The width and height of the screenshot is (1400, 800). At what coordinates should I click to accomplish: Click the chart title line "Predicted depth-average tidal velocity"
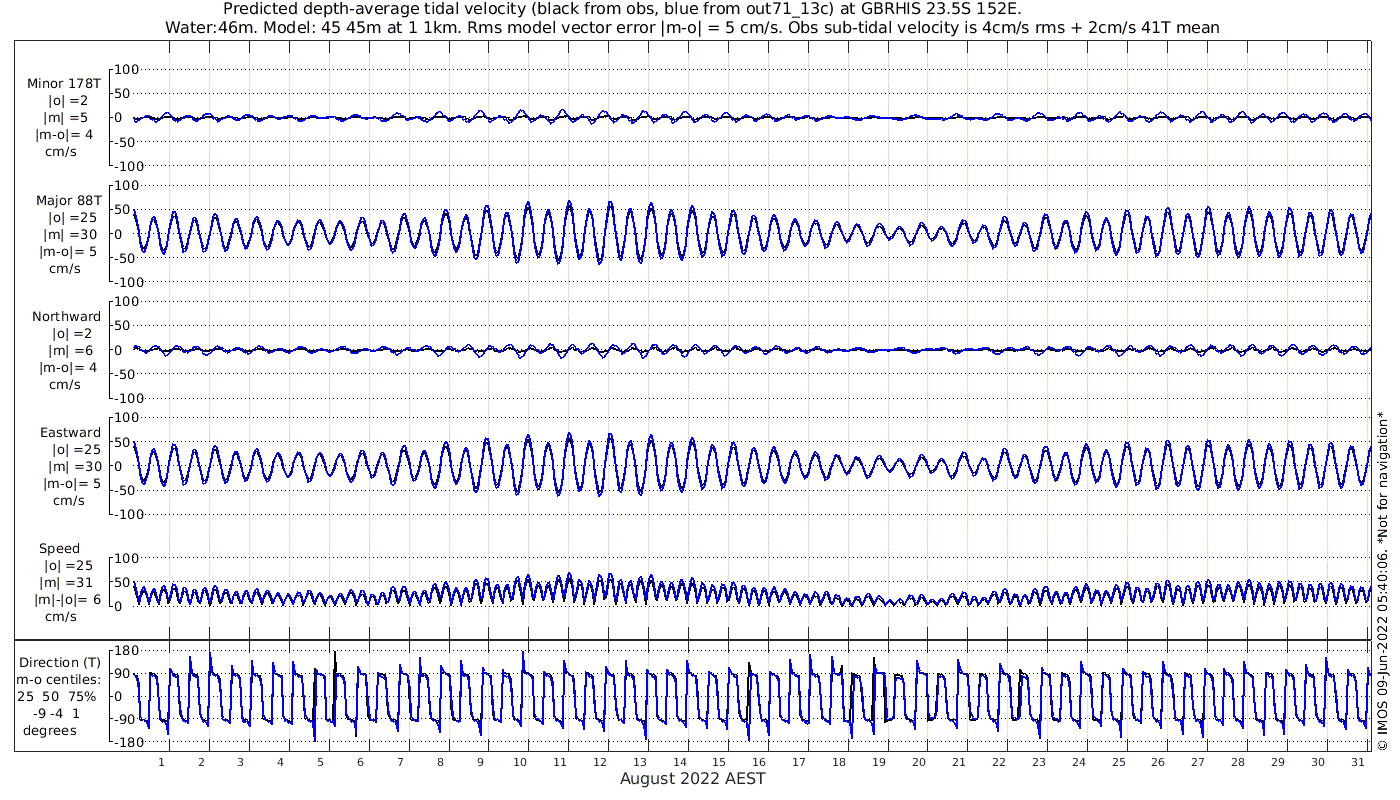pyautogui.click(x=622, y=9)
